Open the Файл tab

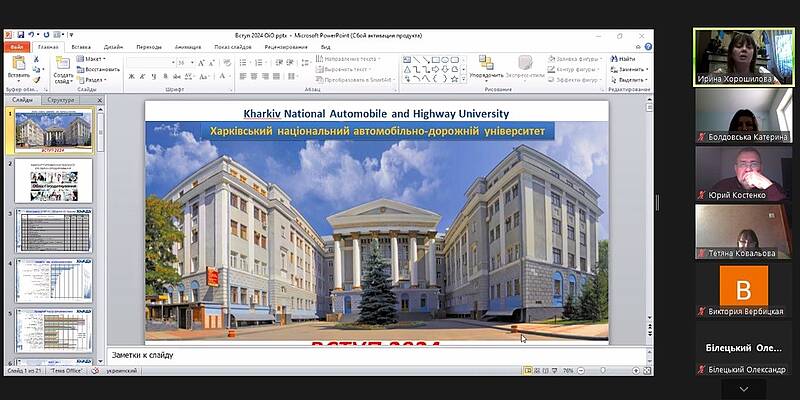[16, 47]
